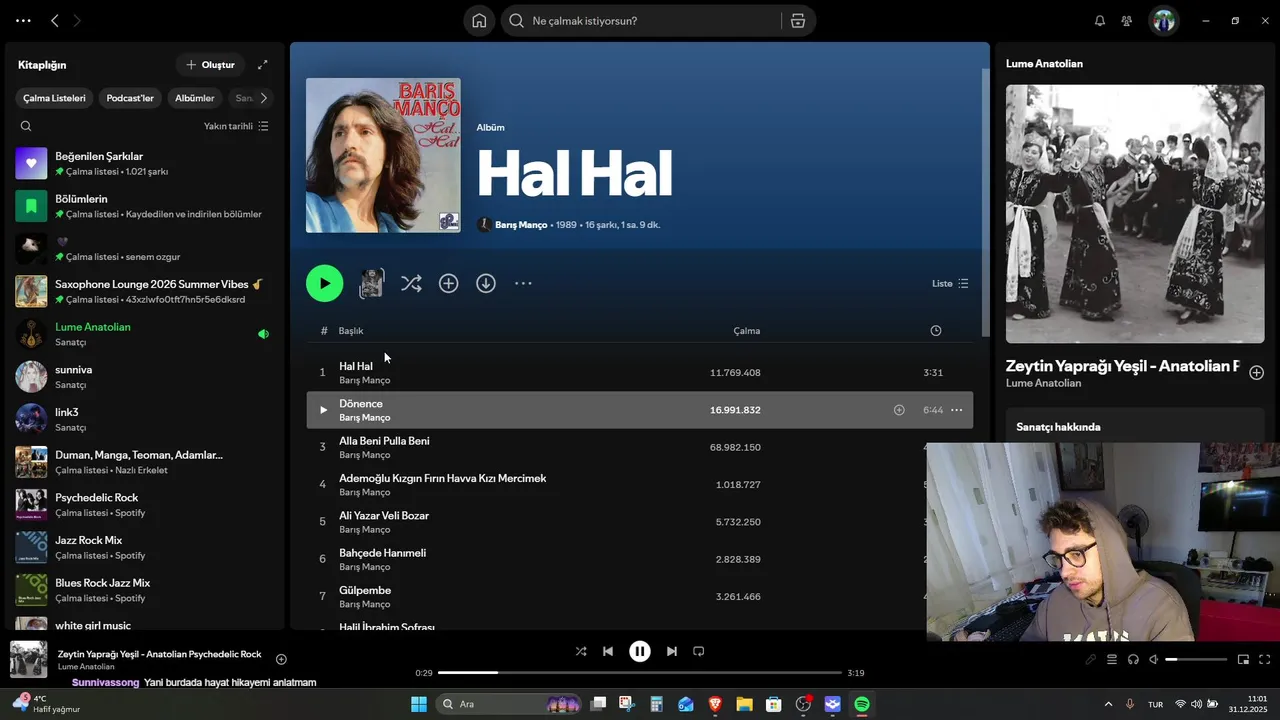Open Lume Anatolian artist in library
The width and height of the screenshot is (1280, 720).
point(145,334)
